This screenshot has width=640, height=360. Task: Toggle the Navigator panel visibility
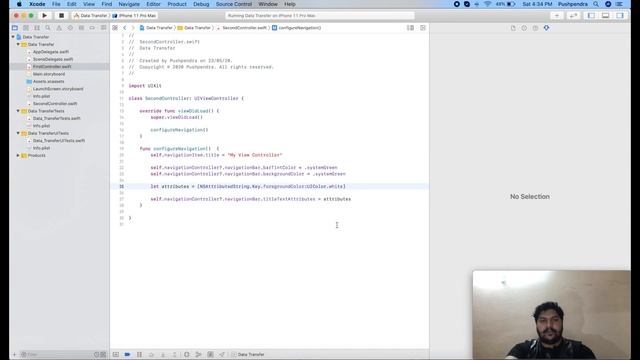click(591, 16)
